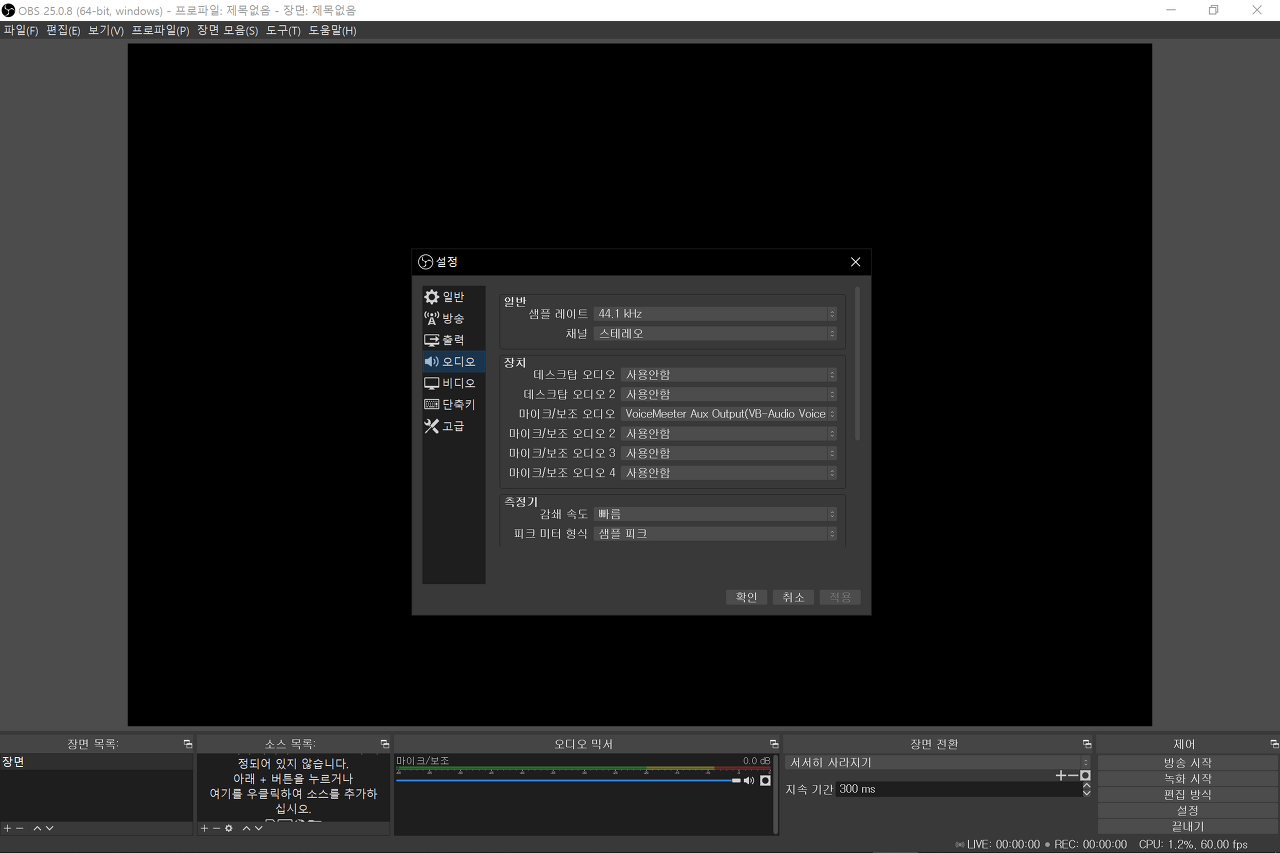Close the 설정 dialog with X
The image size is (1280, 853).
pyautogui.click(x=855, y=262)
